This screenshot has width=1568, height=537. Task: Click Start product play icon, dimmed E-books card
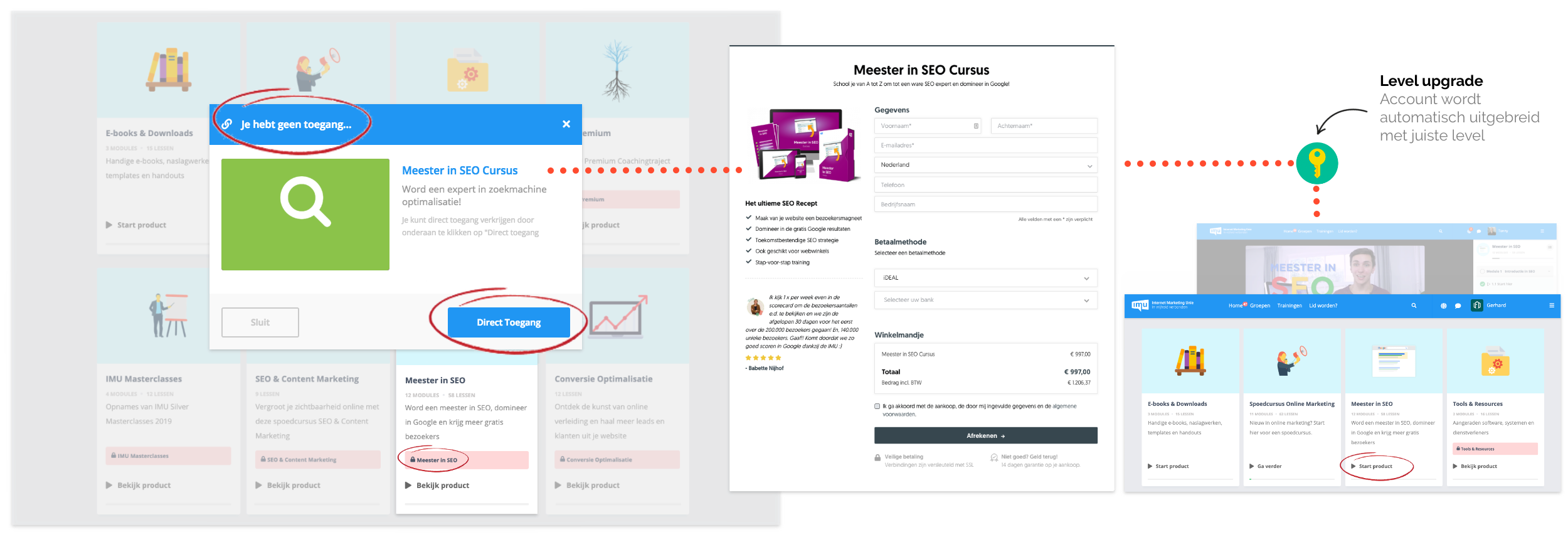tap(109, 225)
